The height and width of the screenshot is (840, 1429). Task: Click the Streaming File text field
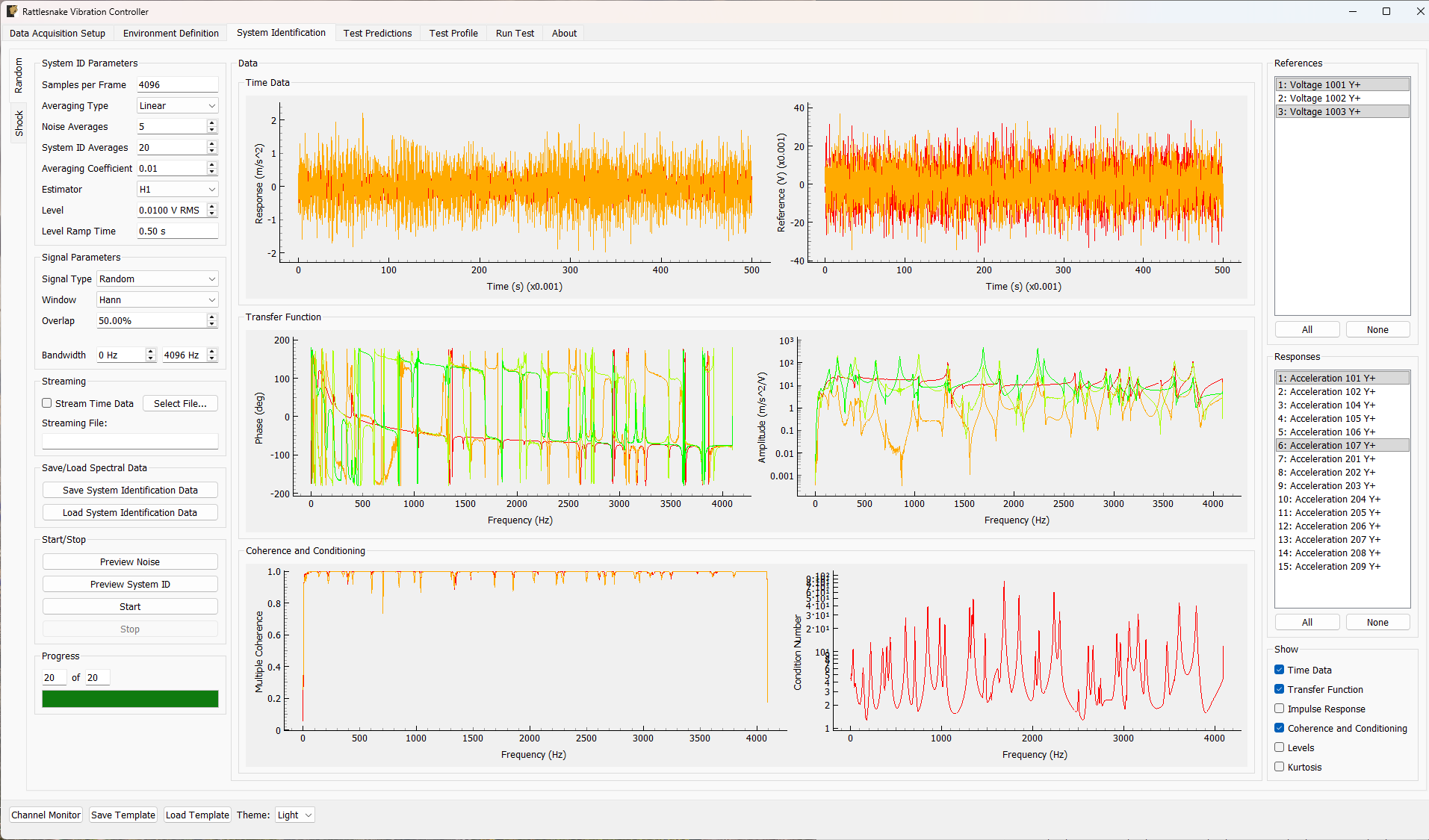130,441
